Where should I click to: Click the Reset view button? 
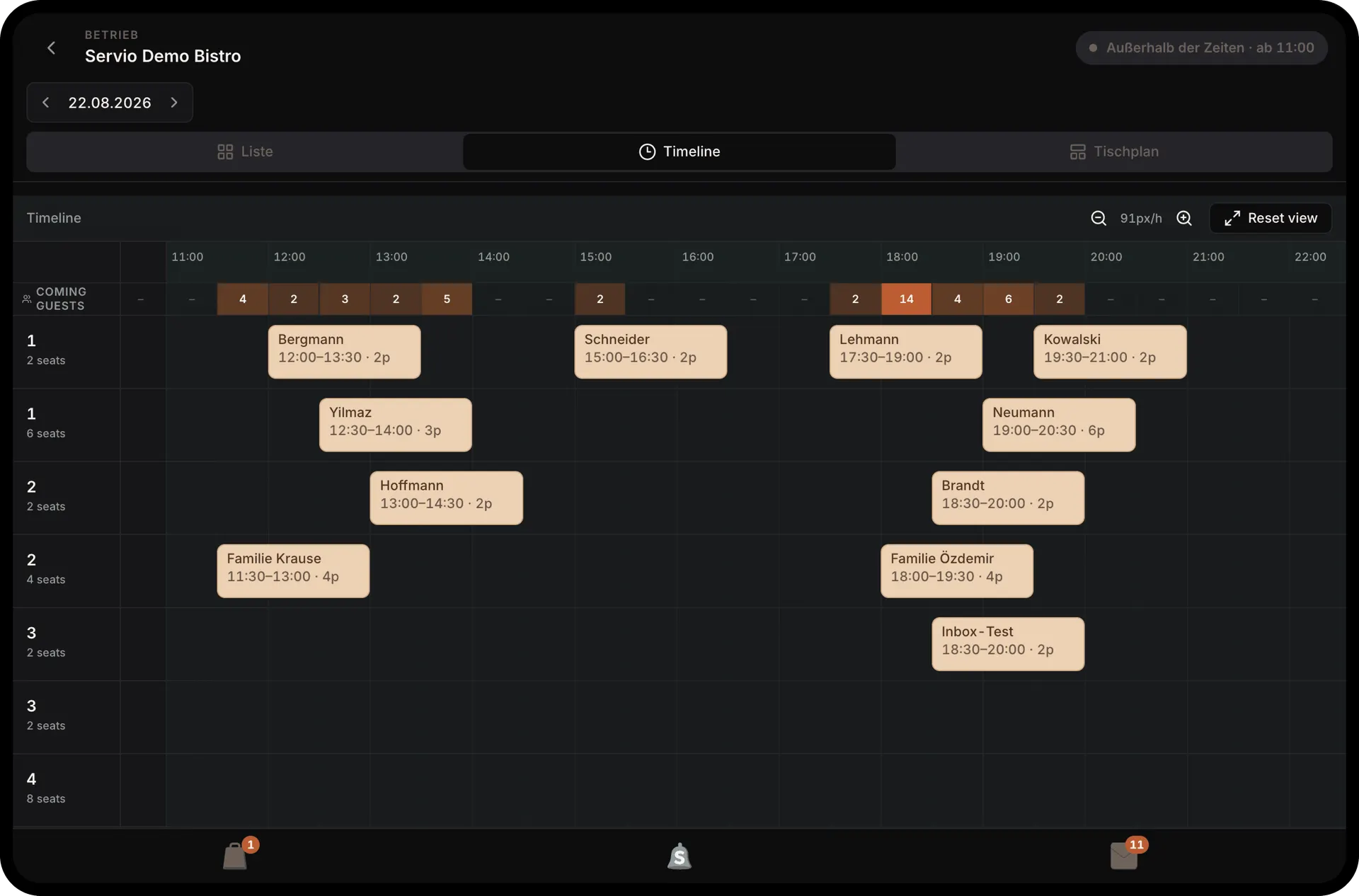(1271, 218)
